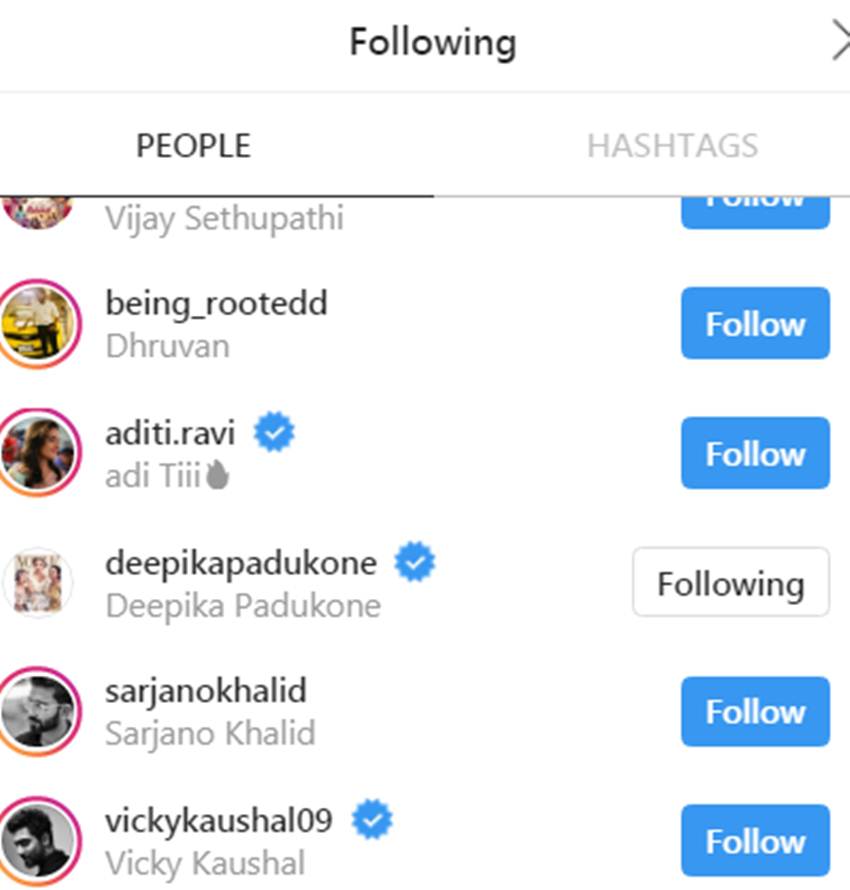Viewport: 850px width, 890px height.
Task: Follow the being_rootedd account
Action: click(x=755, y=324)
